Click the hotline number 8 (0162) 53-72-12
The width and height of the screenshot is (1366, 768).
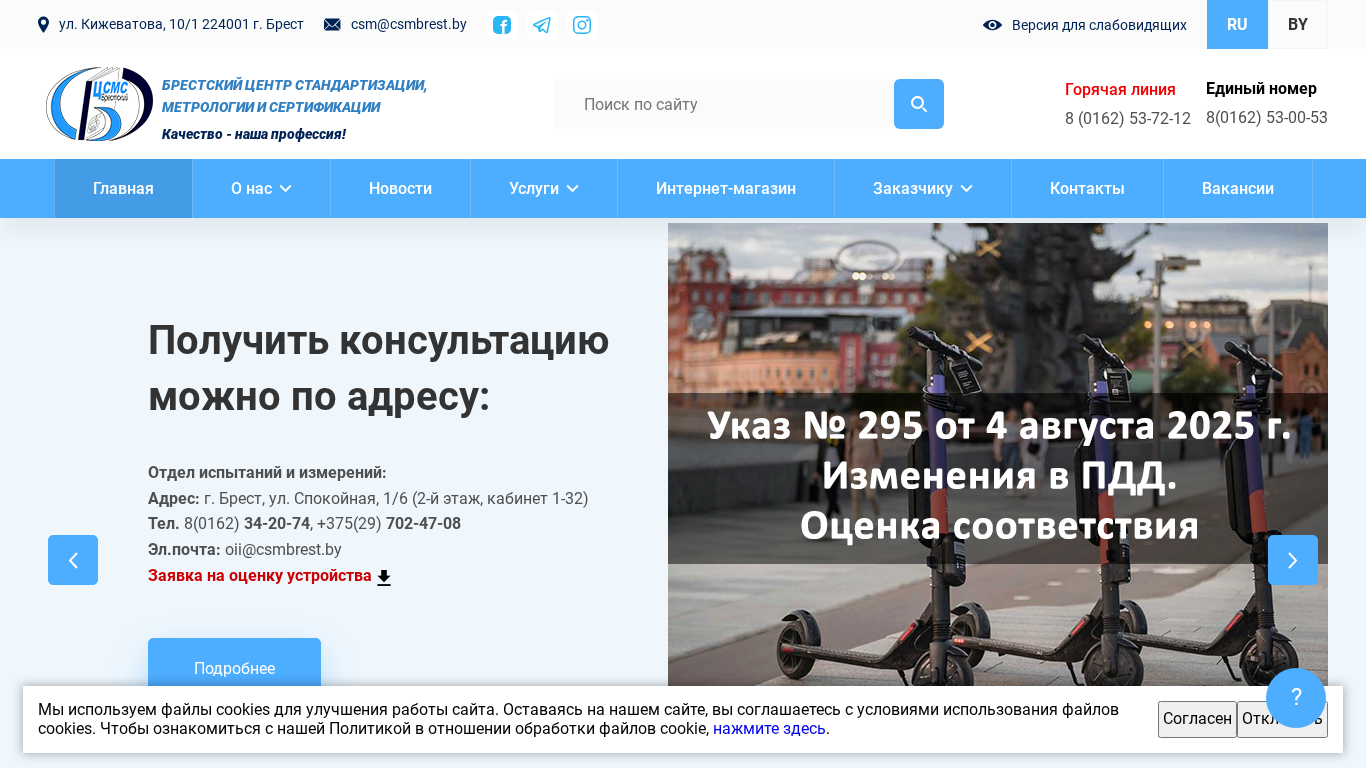pyautogui.click(x=1128, y=118)
